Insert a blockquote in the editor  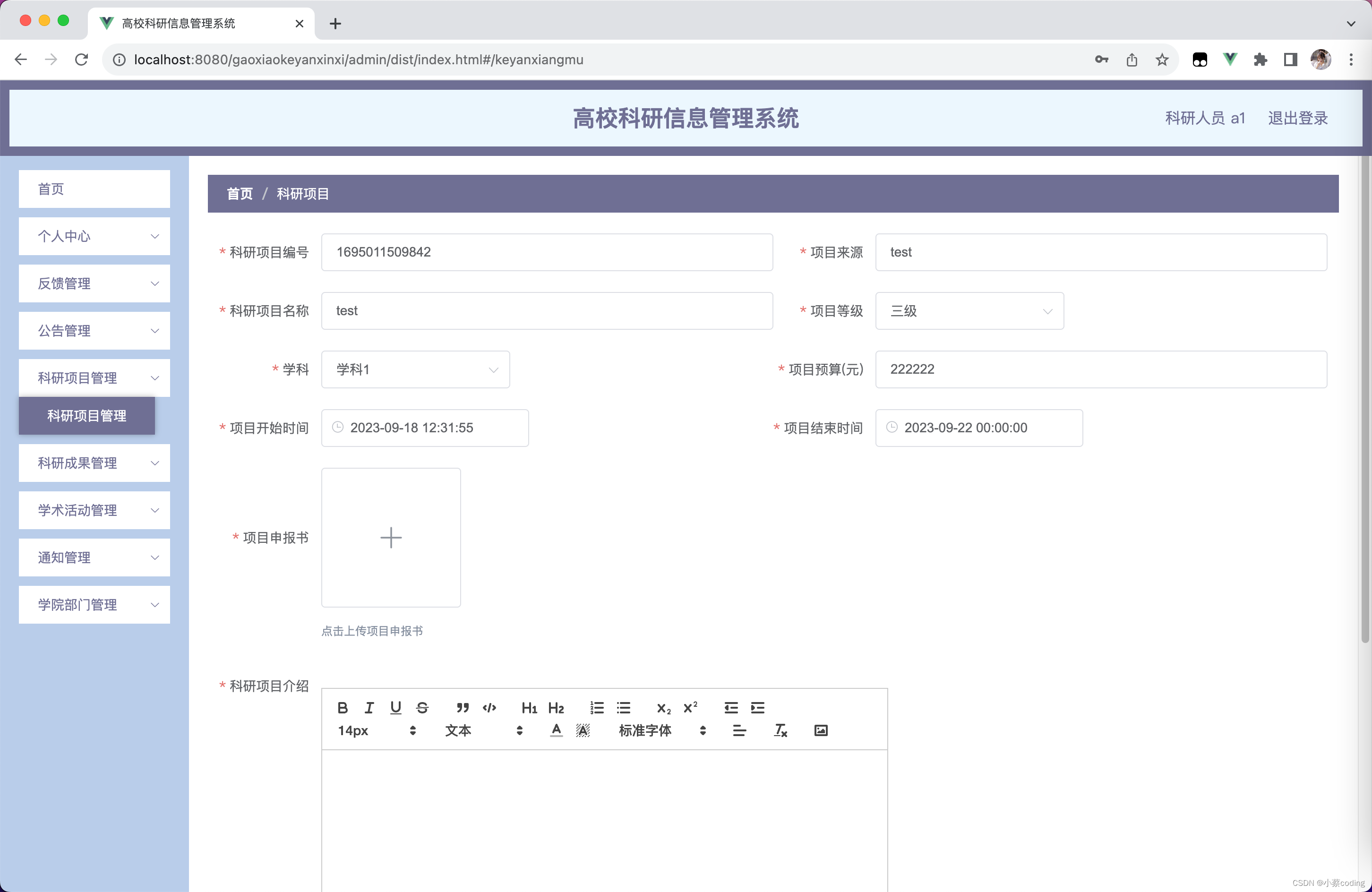click(x=463, y=707)
